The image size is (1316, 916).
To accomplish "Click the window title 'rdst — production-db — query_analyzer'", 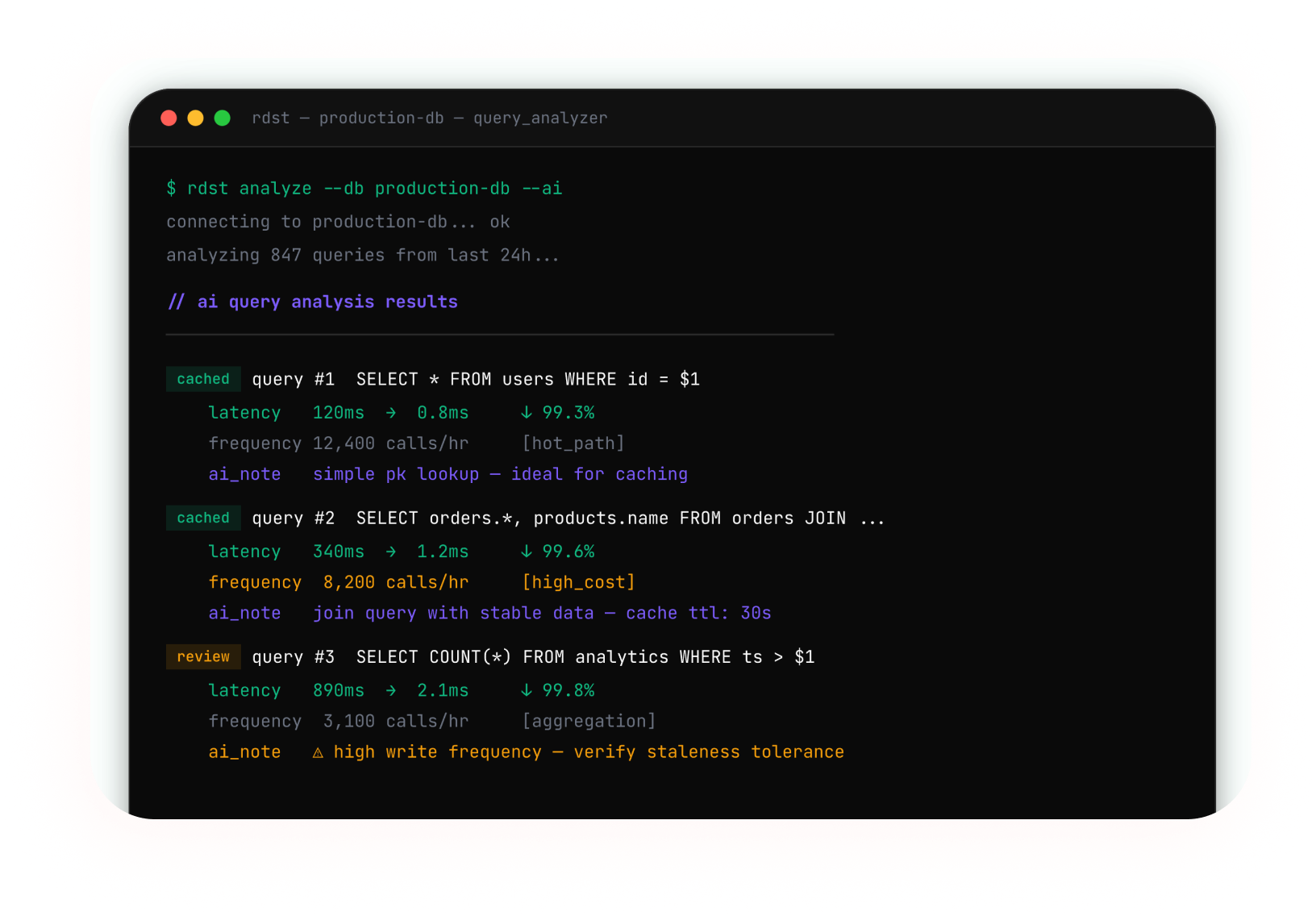I will coord(430,119).
